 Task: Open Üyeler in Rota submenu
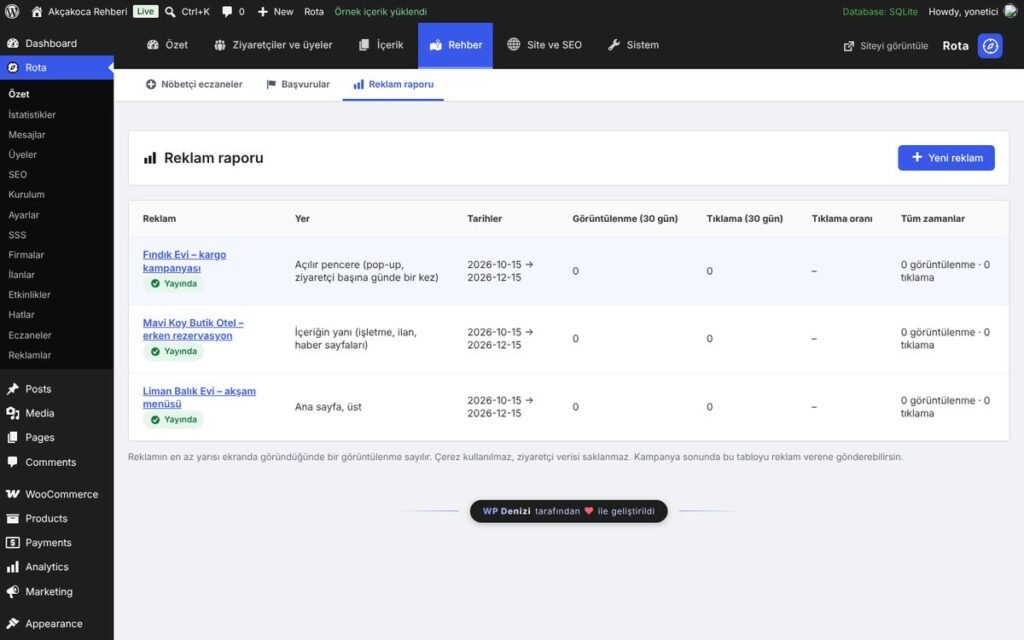coord(22,155)
